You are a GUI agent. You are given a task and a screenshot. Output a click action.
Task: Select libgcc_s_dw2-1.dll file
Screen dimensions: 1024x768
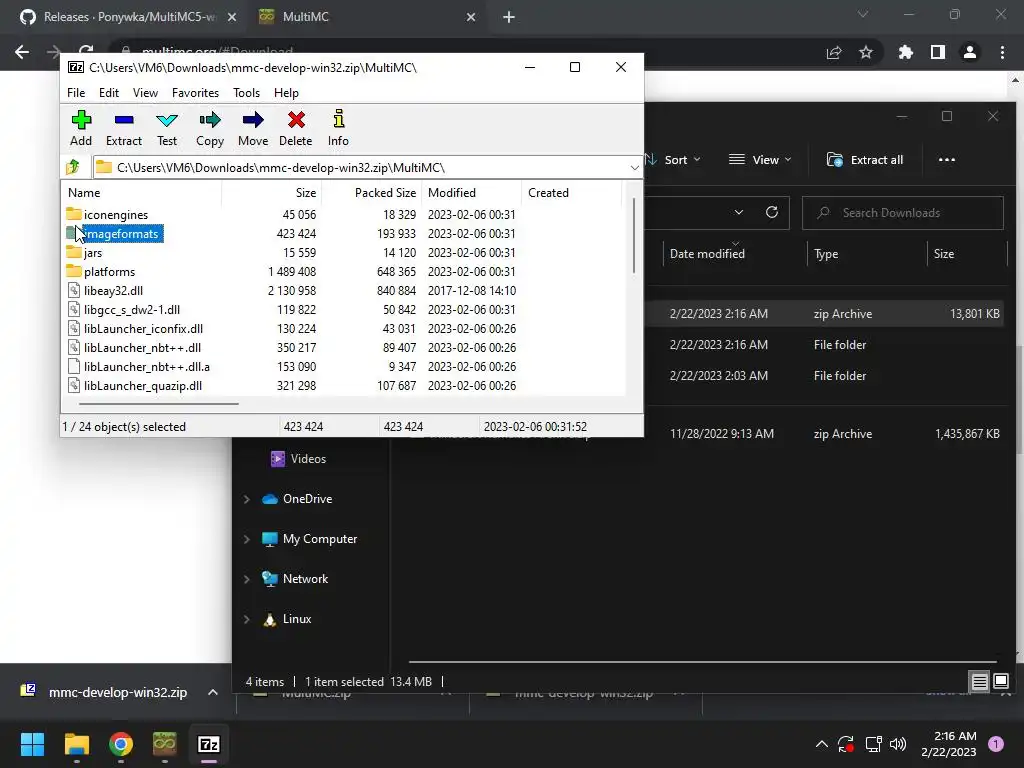131,310
